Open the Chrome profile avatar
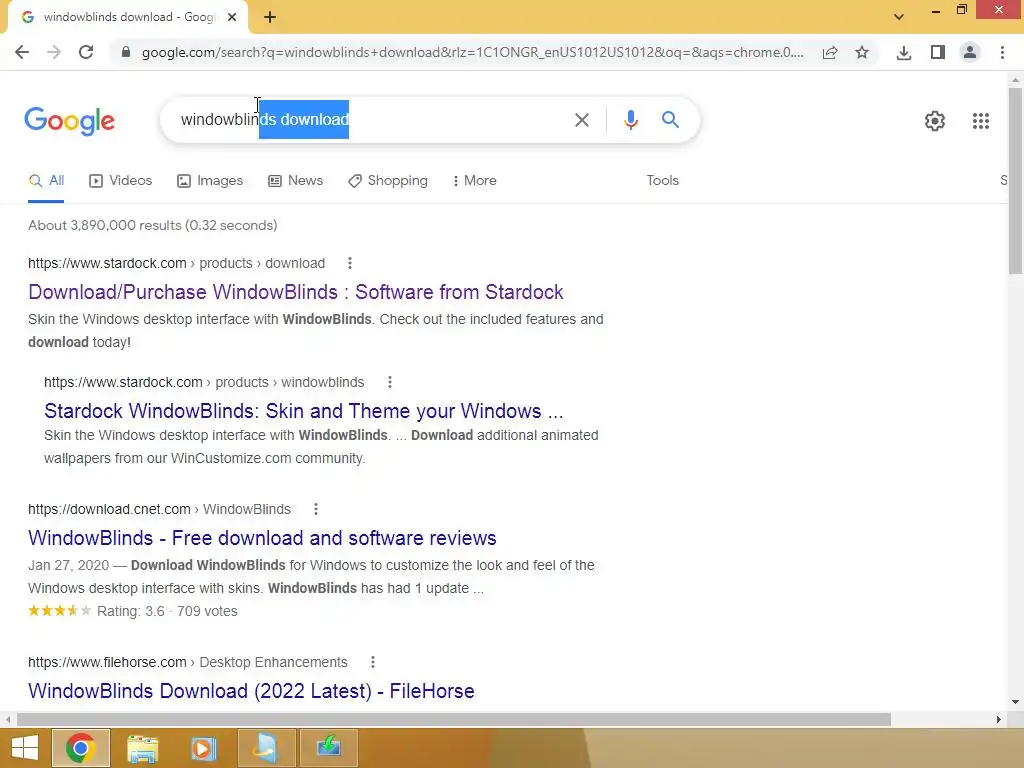The width and height of the screenshot is (1024, 768). [970, 52]
